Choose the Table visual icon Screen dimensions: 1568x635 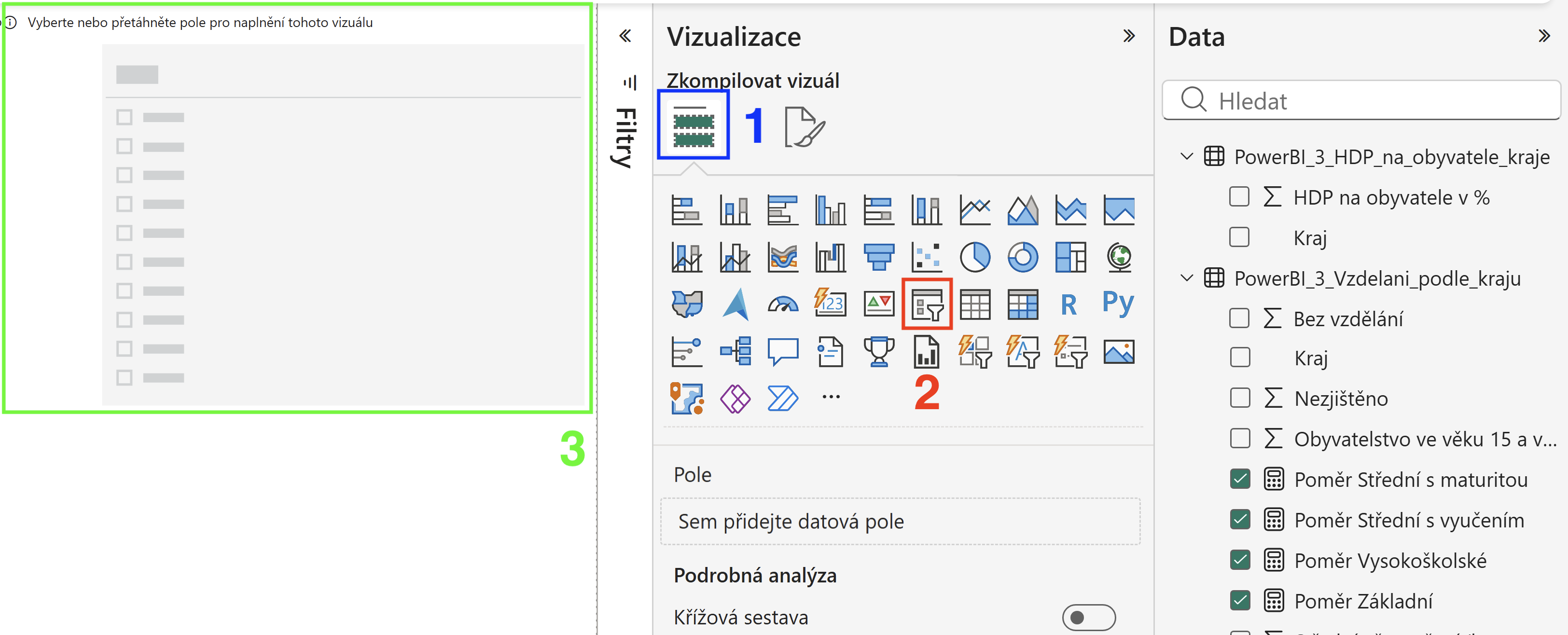point(974,304)
